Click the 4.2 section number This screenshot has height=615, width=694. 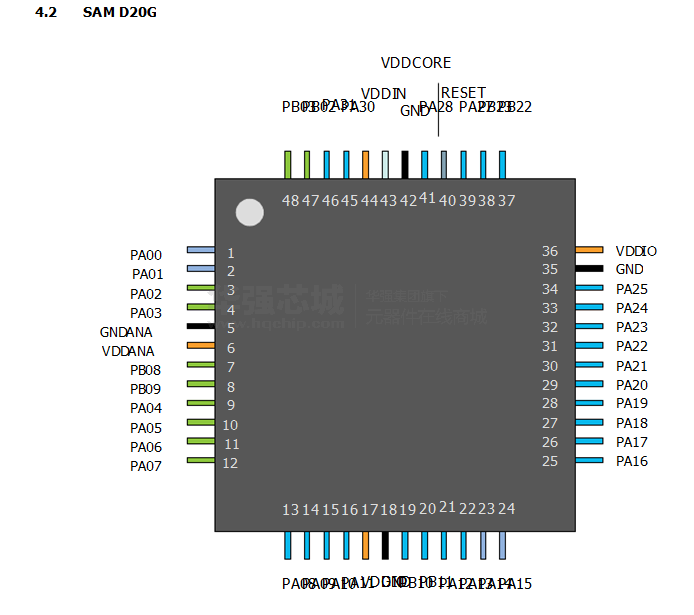click(x=45, y=12)
